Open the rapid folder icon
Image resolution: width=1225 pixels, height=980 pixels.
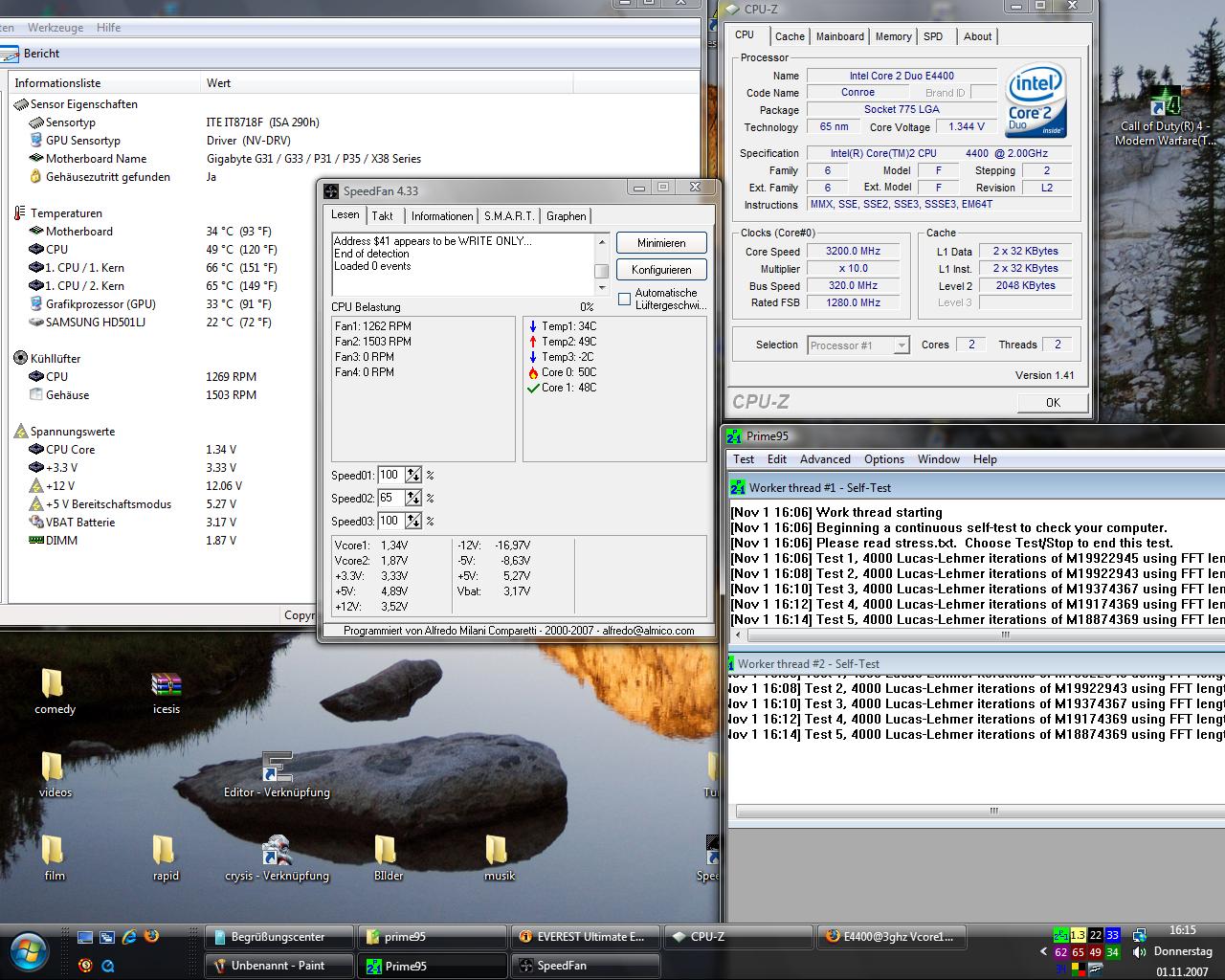point(166,857)
